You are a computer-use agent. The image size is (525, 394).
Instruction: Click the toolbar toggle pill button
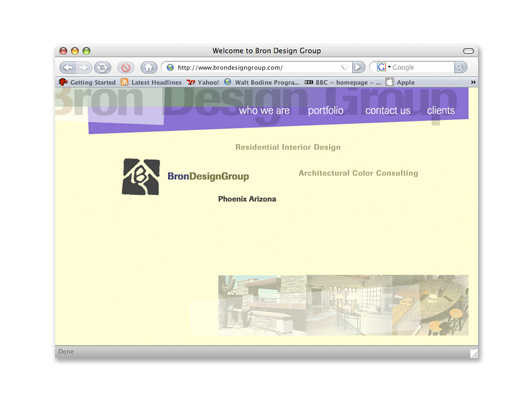468,51
